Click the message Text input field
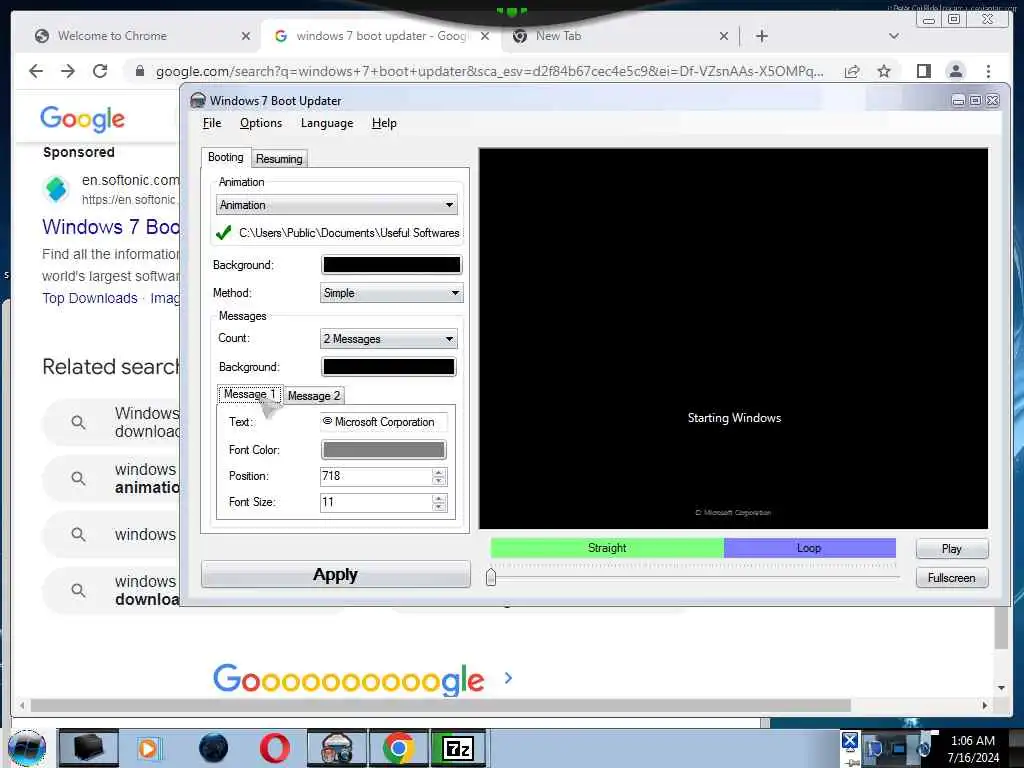The width and height of the screenshot is (1024, 768). pos(383,422)
